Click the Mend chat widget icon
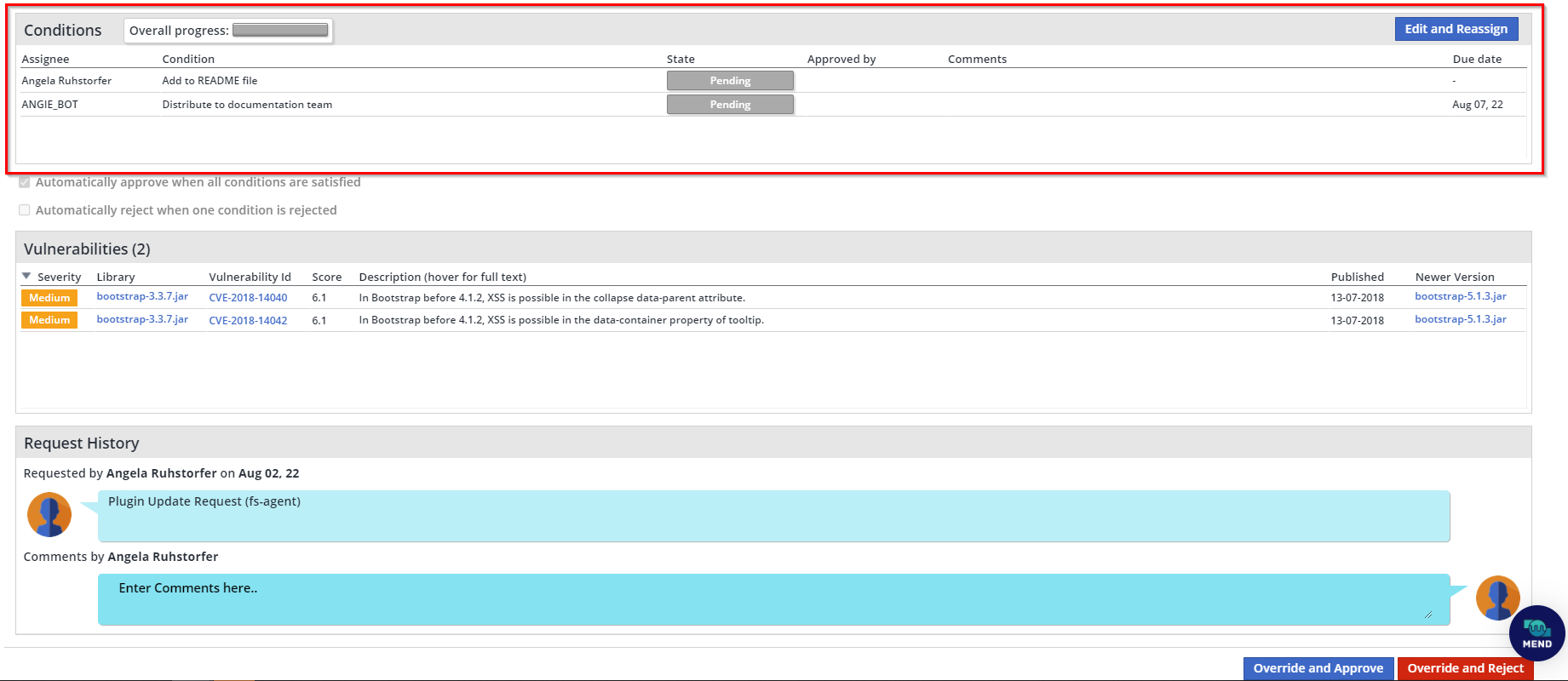Screen dimensions: 1568x681 click(x=1536, y=633)
